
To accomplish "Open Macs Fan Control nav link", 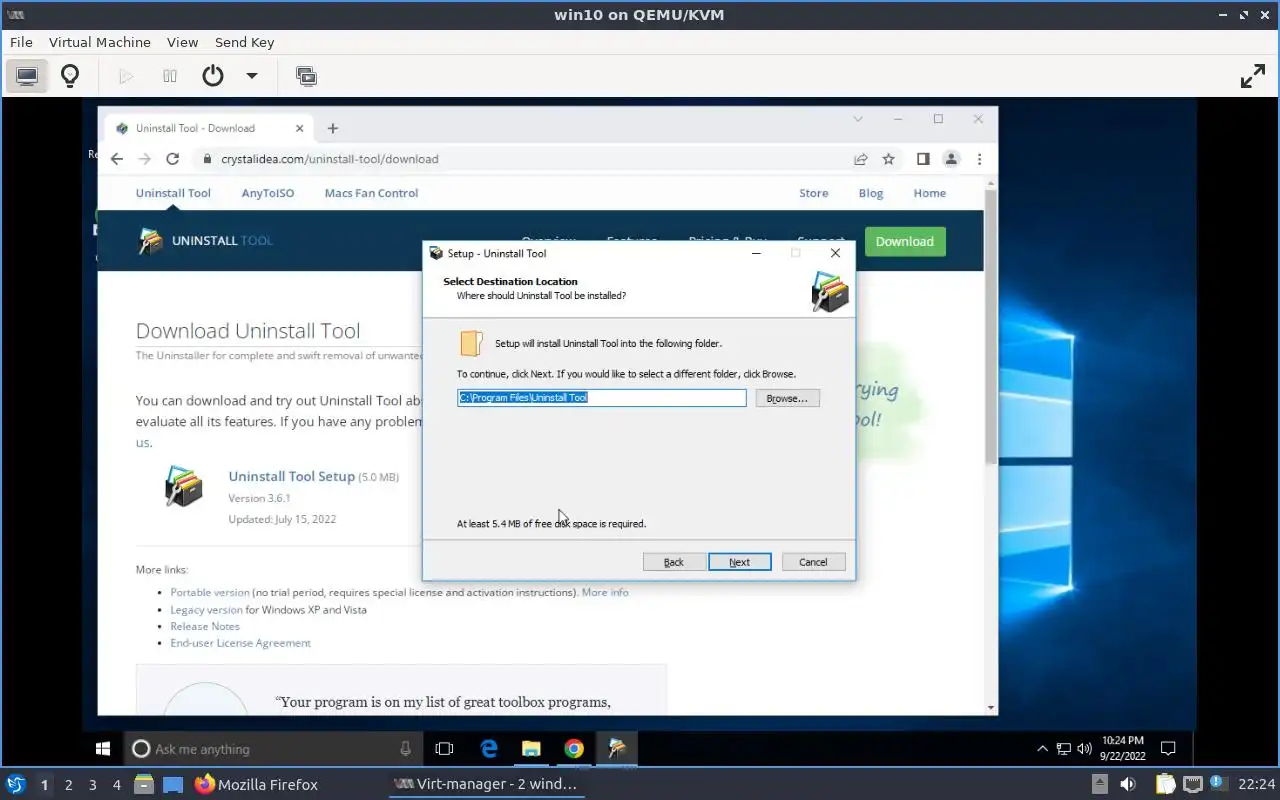I will click(371, 193).
